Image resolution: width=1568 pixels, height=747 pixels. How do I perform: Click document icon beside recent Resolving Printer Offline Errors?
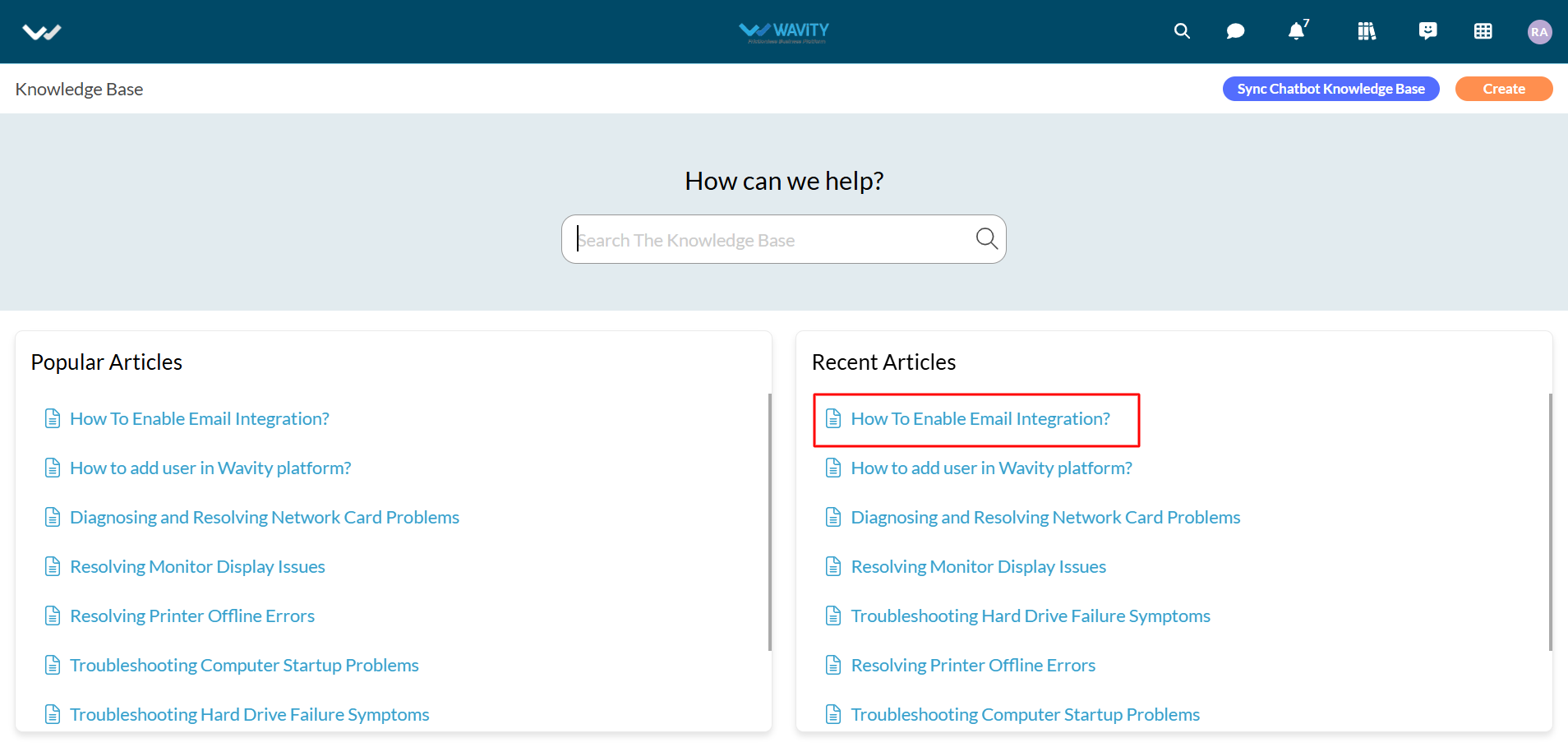click(833, 665)
